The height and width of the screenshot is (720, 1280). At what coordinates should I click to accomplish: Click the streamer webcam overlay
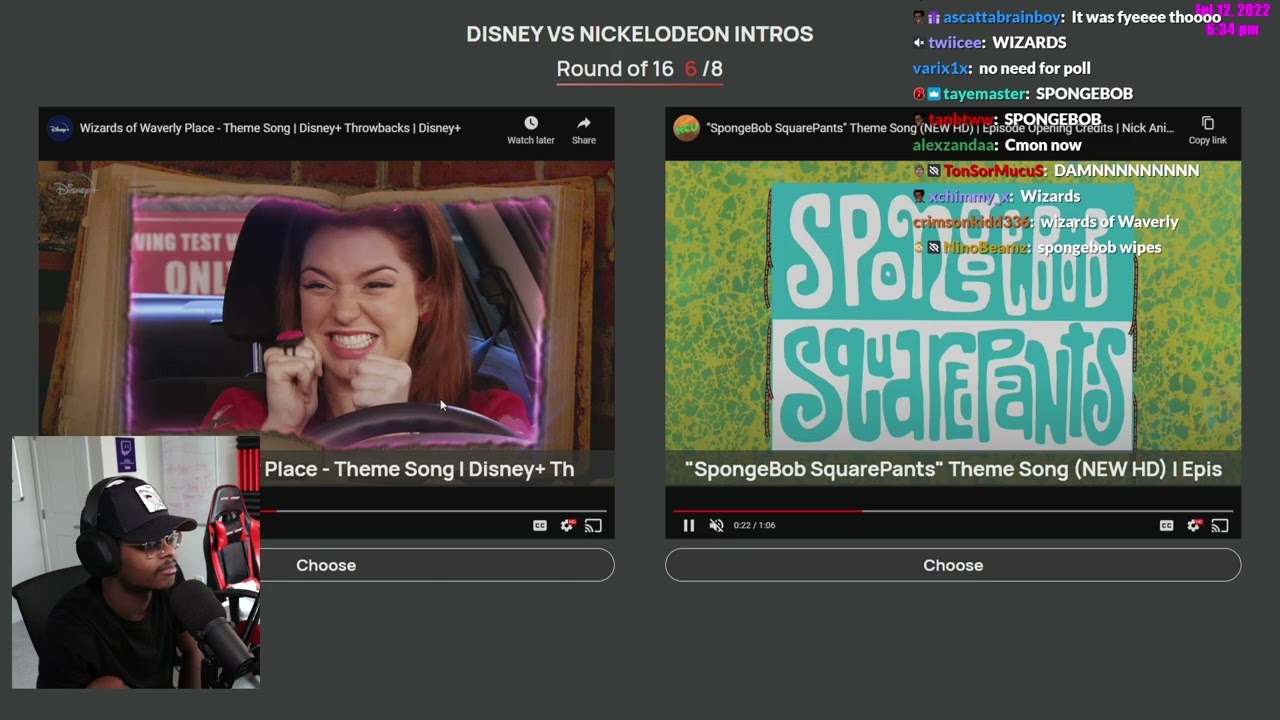click(x=136, y=562)
